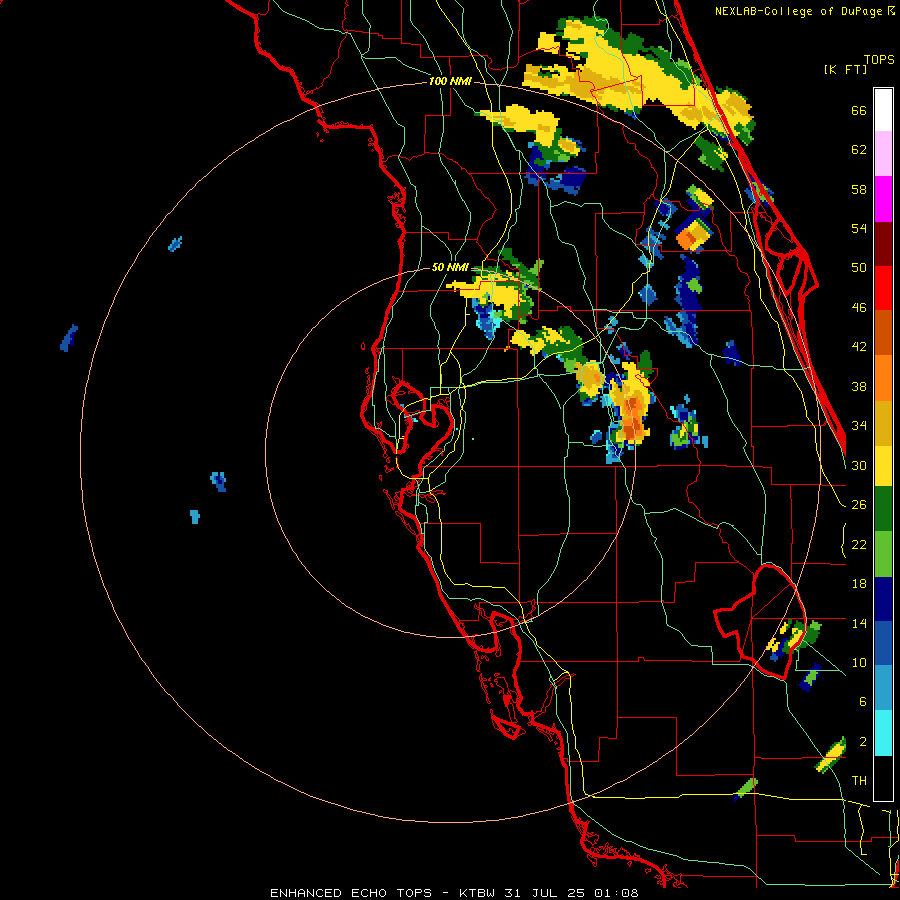Click the magenta legend swatch
The image size is (900, 900).
883,199
